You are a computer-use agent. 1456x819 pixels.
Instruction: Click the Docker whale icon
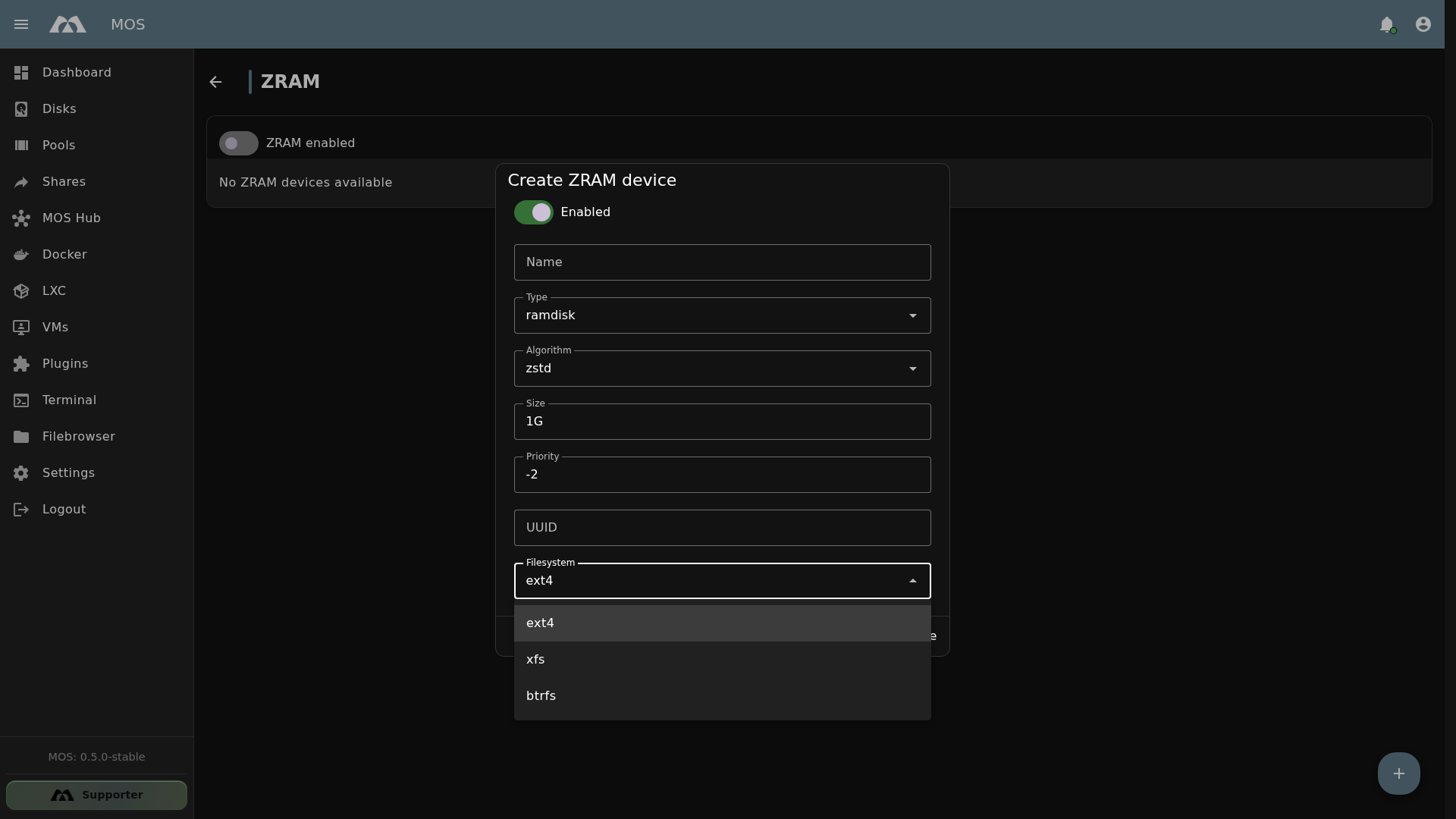click(21, 255)
